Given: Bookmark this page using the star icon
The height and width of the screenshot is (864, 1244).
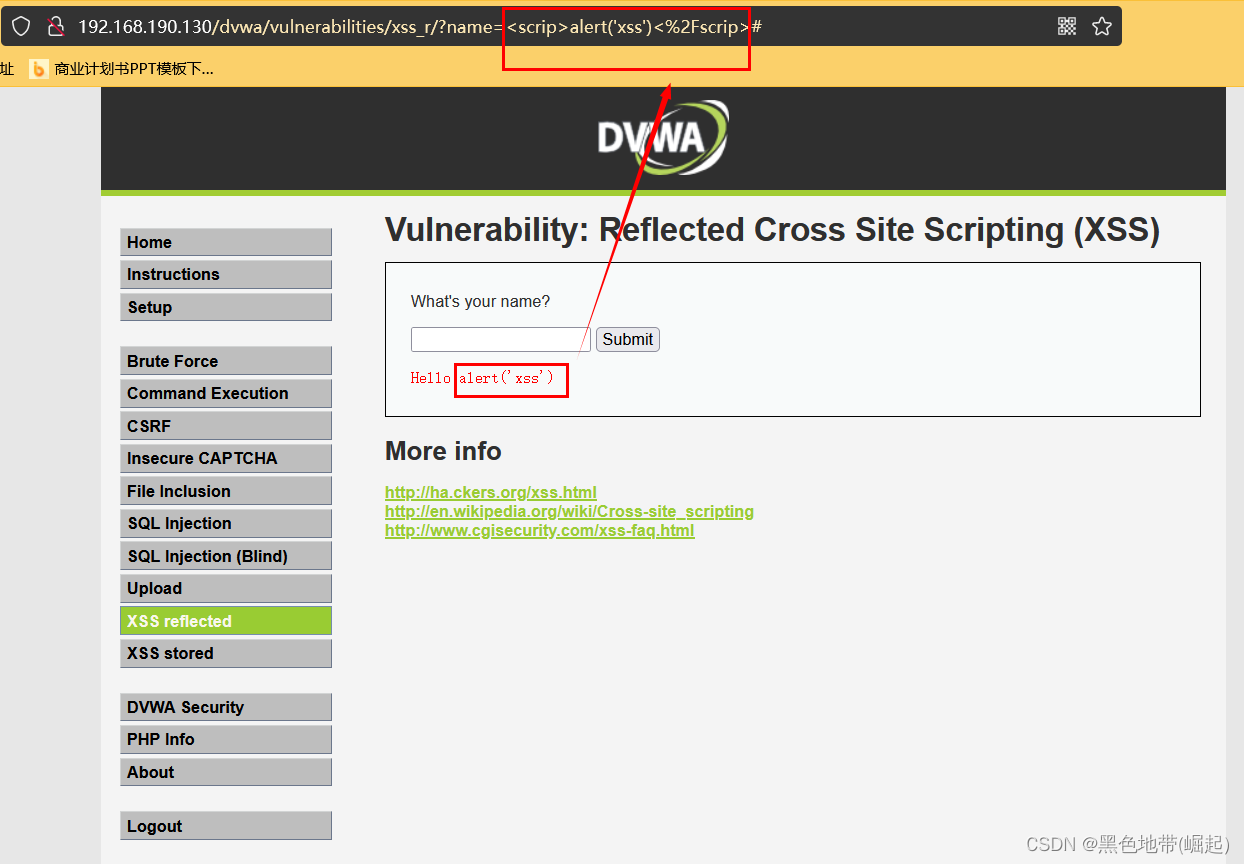Looking at the screenshot, I should (1102, 25).
